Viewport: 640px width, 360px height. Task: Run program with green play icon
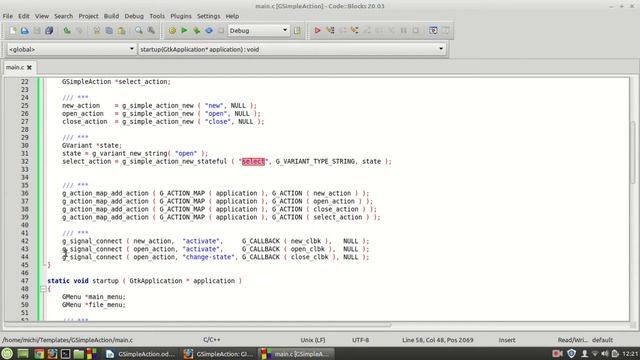(184, 31)
